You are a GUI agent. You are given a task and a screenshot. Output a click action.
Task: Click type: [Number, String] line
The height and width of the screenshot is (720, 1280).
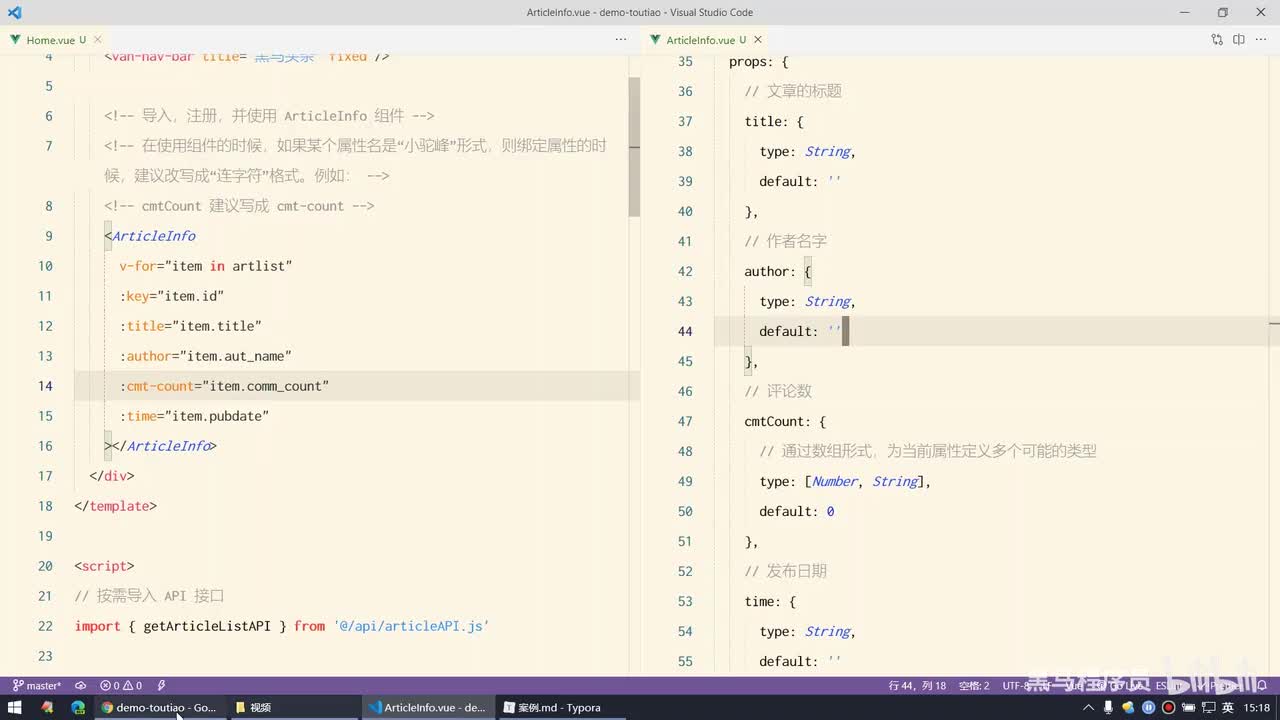click(x=845, y=481)
